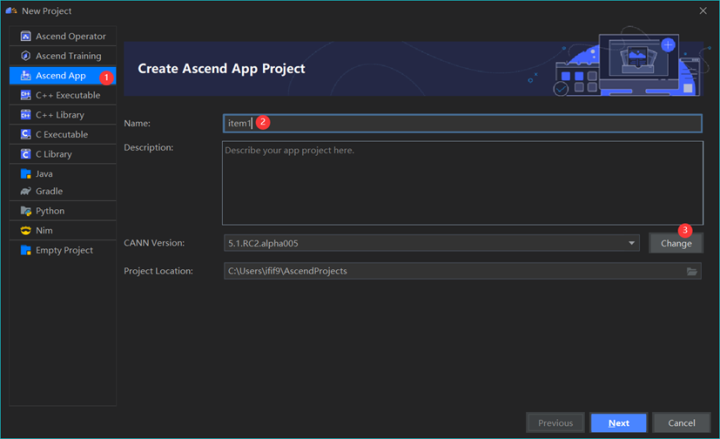Click the Description: label
Screen dimensions: 720x439
click(x=148, y=147)
